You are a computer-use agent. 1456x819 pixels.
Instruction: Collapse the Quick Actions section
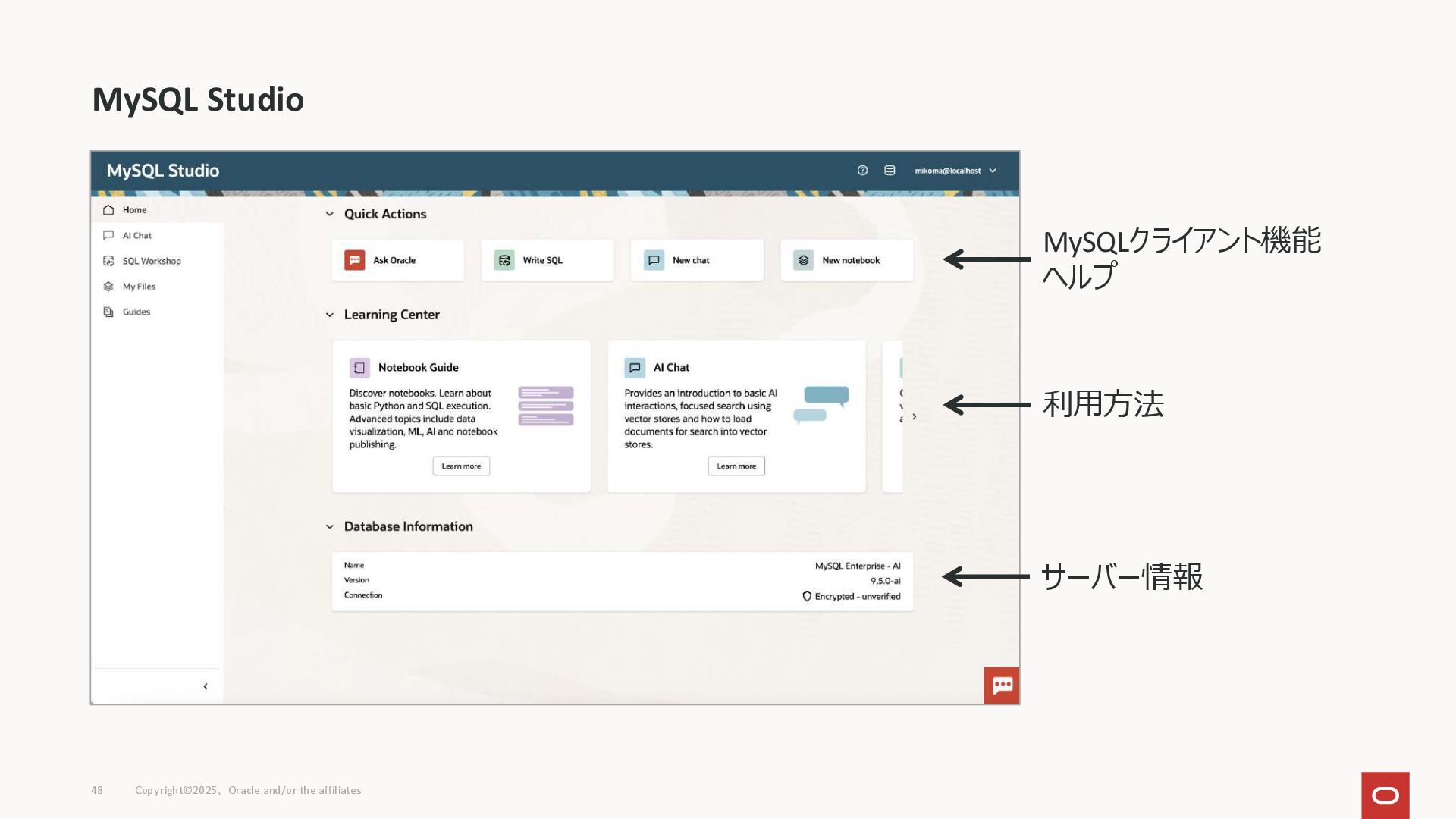point(330,214)
